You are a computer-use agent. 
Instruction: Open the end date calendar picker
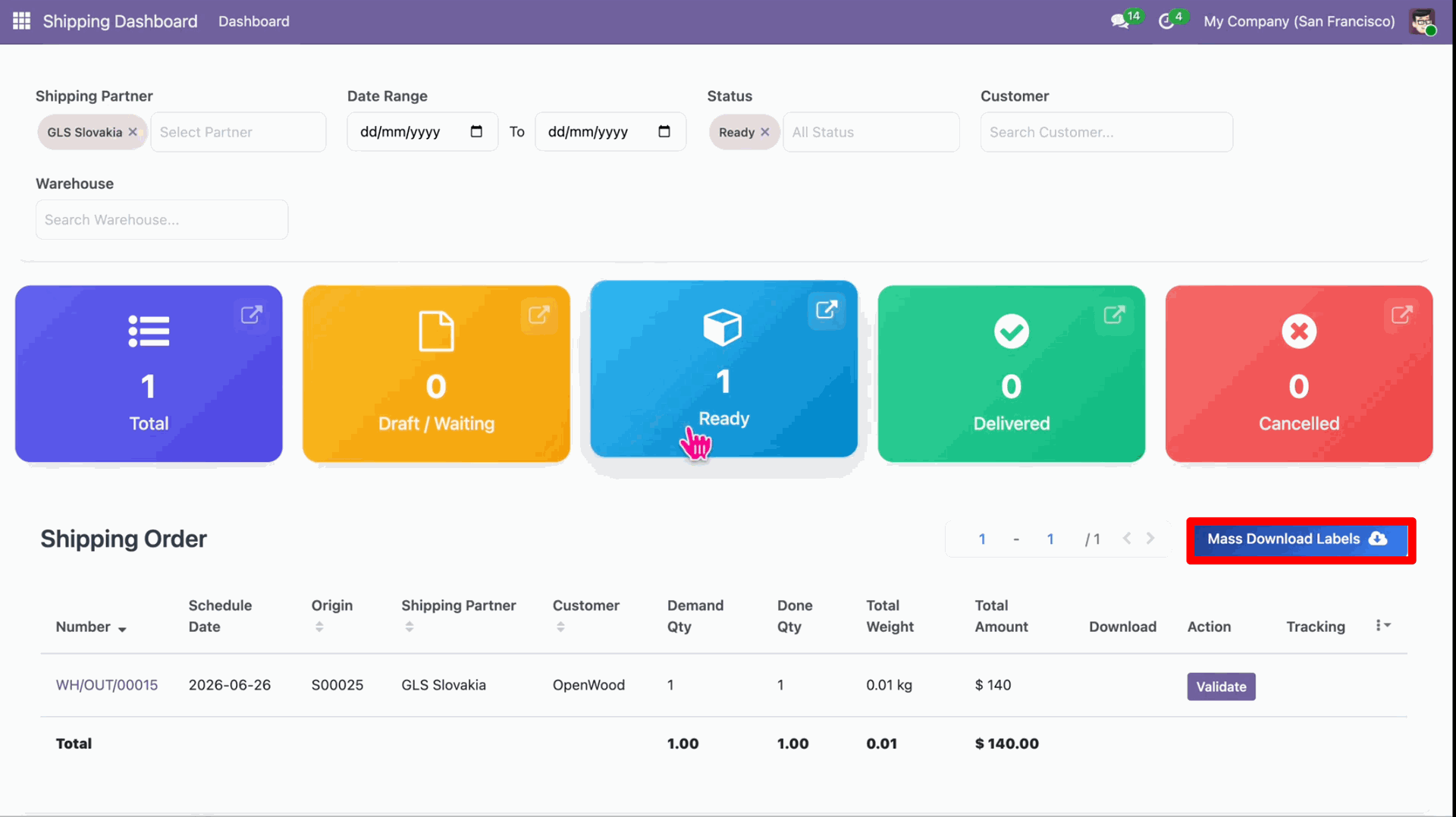click(x=664, y=131)
